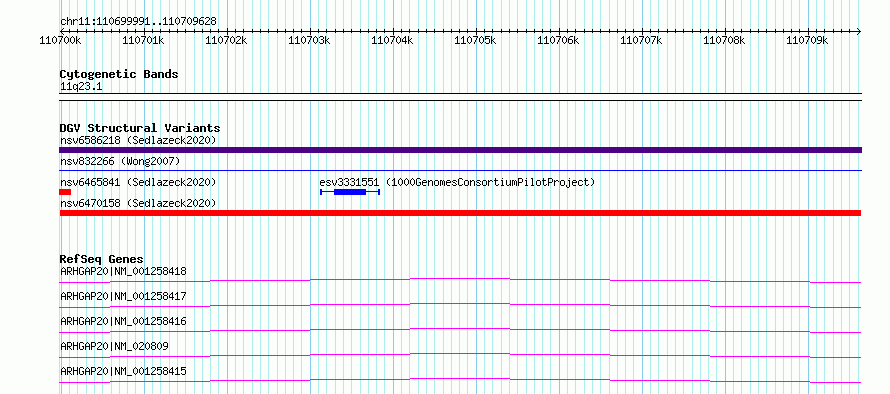Click the 110702k ruler tick label
Image resolution: width=890 pixels, height=394 pixels.
(x=226, y=40)
